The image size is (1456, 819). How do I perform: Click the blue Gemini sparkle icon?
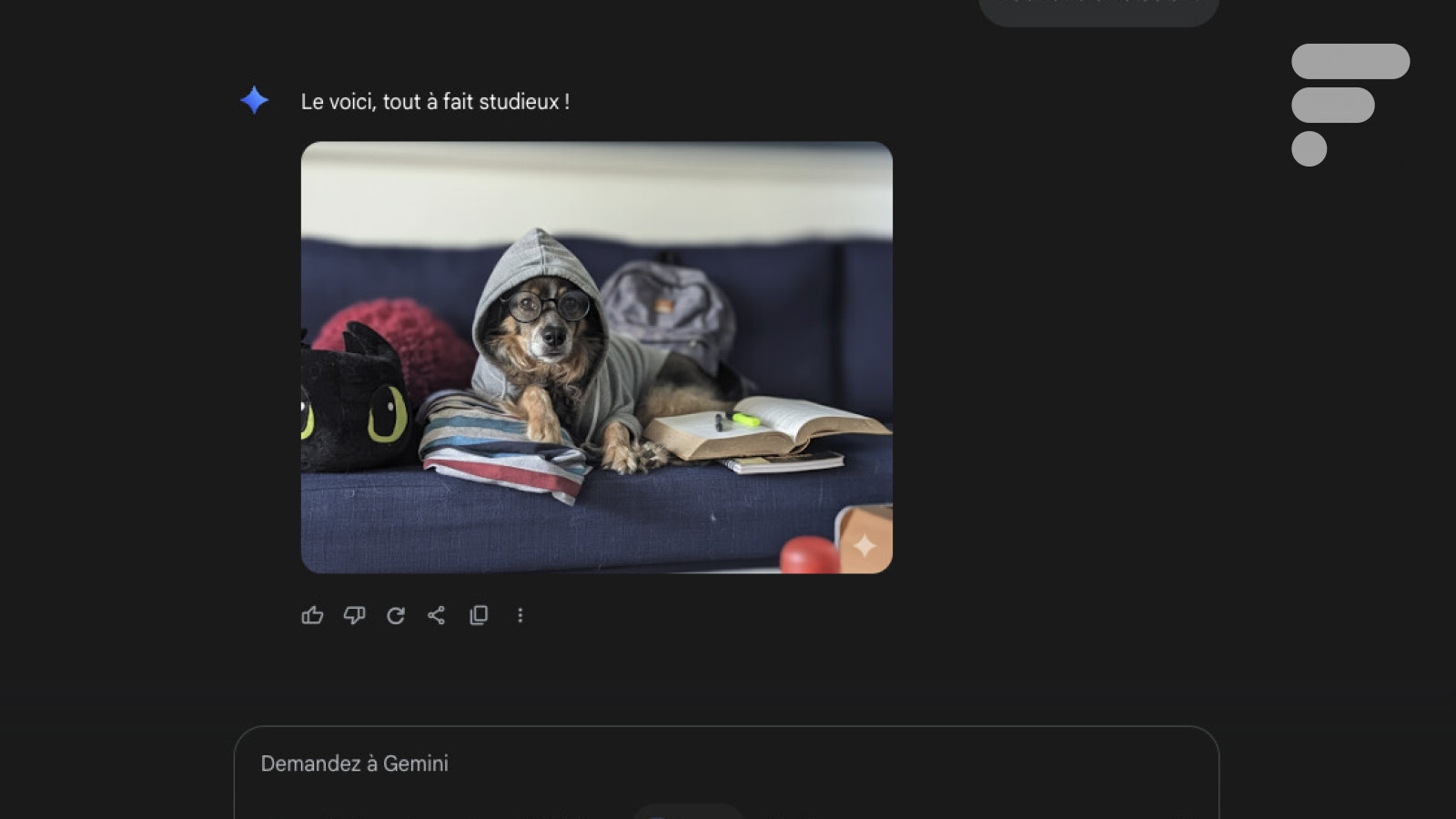coord(255,100)
